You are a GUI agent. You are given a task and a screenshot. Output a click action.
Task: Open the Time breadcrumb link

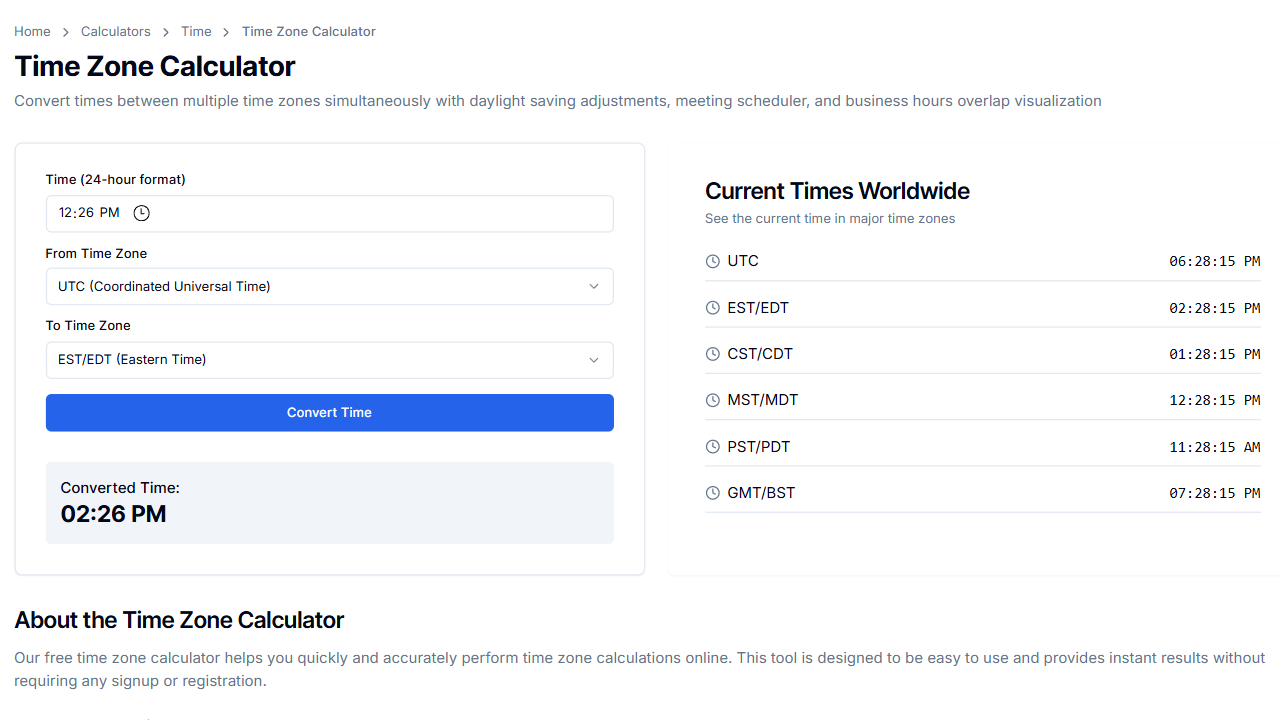(196, 31)
